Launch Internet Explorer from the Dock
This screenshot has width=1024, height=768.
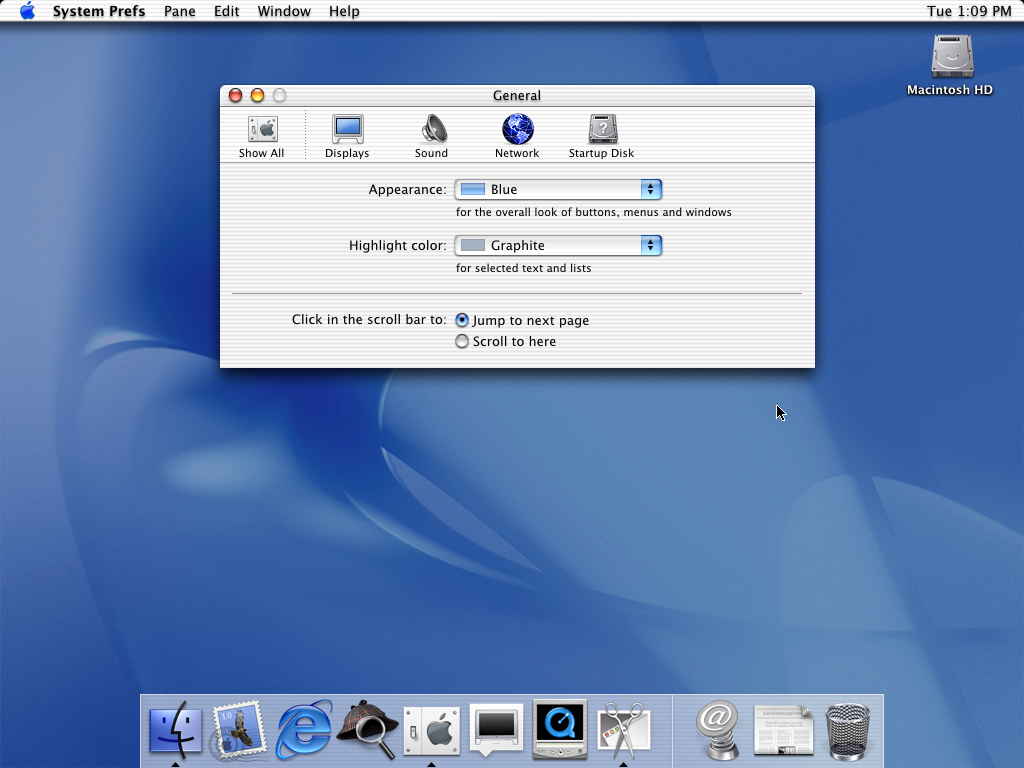coord(304,729)
